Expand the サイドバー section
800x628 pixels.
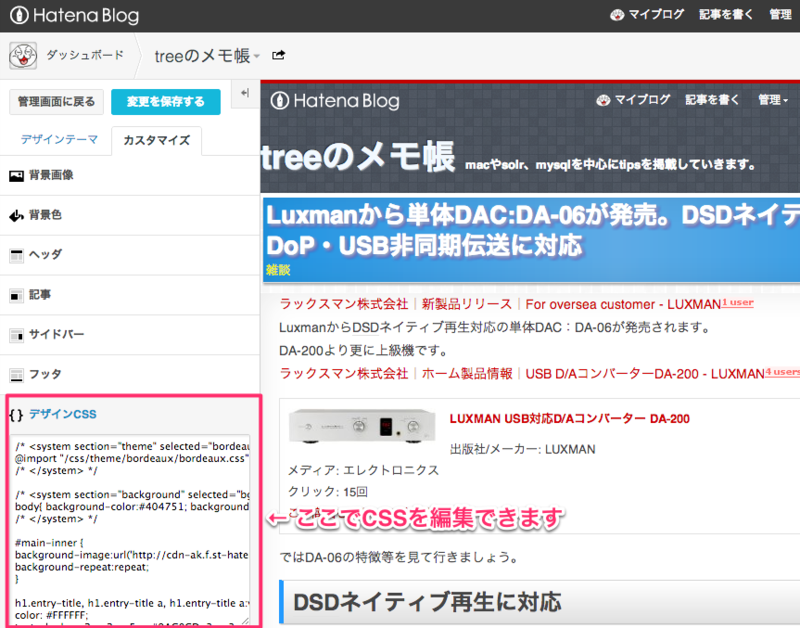click(130, 335)
